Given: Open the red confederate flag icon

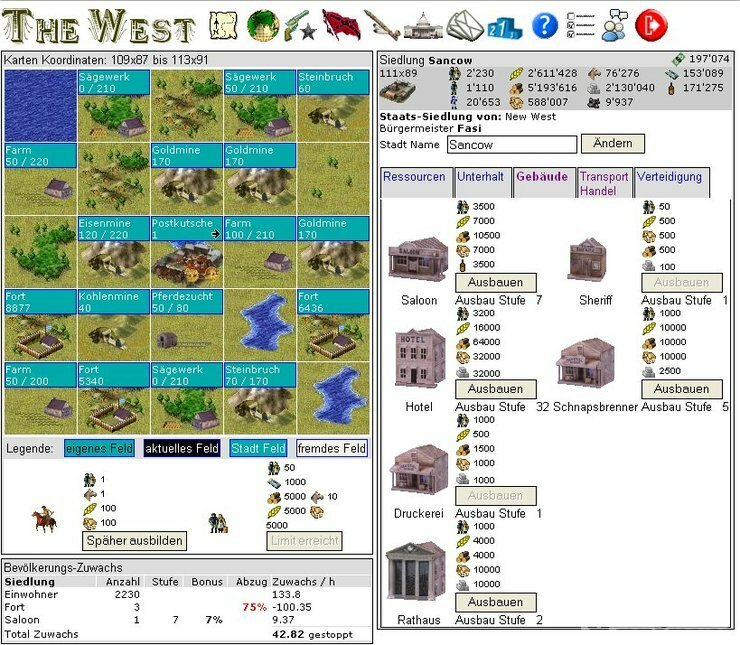Looking at the screenshot, I should [x=341, y=25].
